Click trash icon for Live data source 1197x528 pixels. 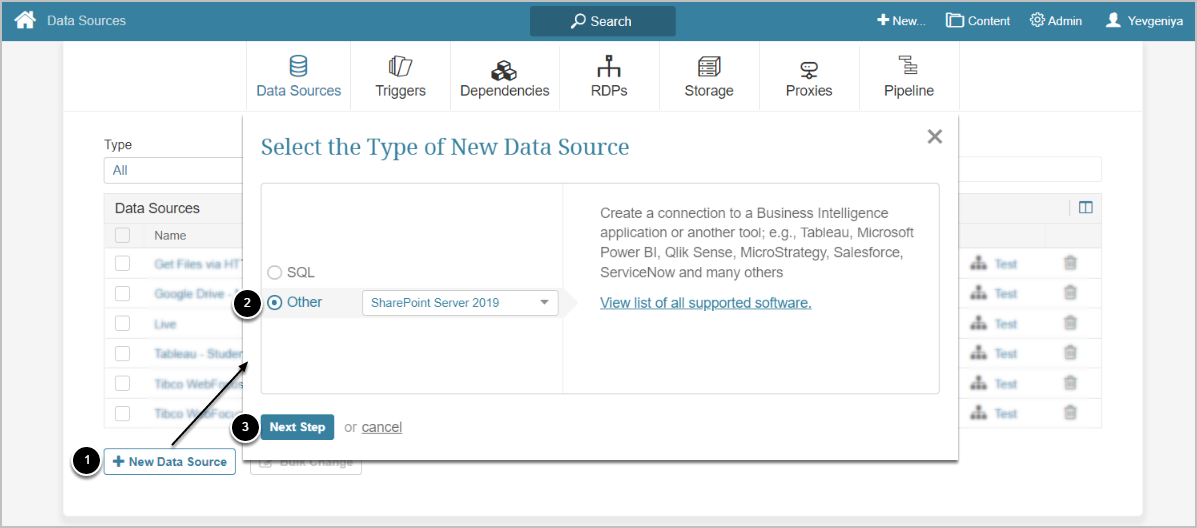(1070, 323)
